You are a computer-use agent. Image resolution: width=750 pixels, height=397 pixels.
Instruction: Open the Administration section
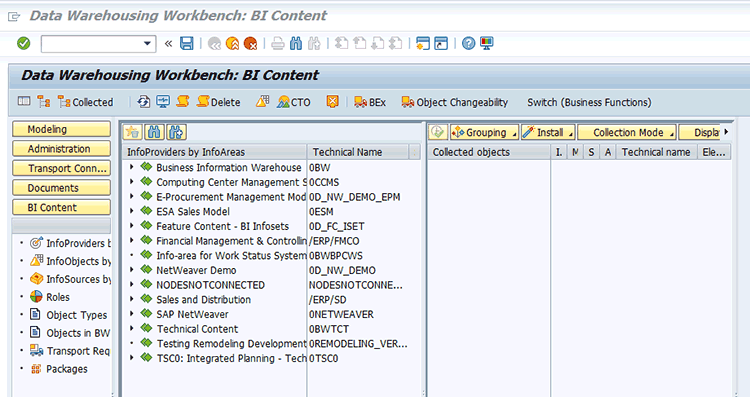click(62, 149)
